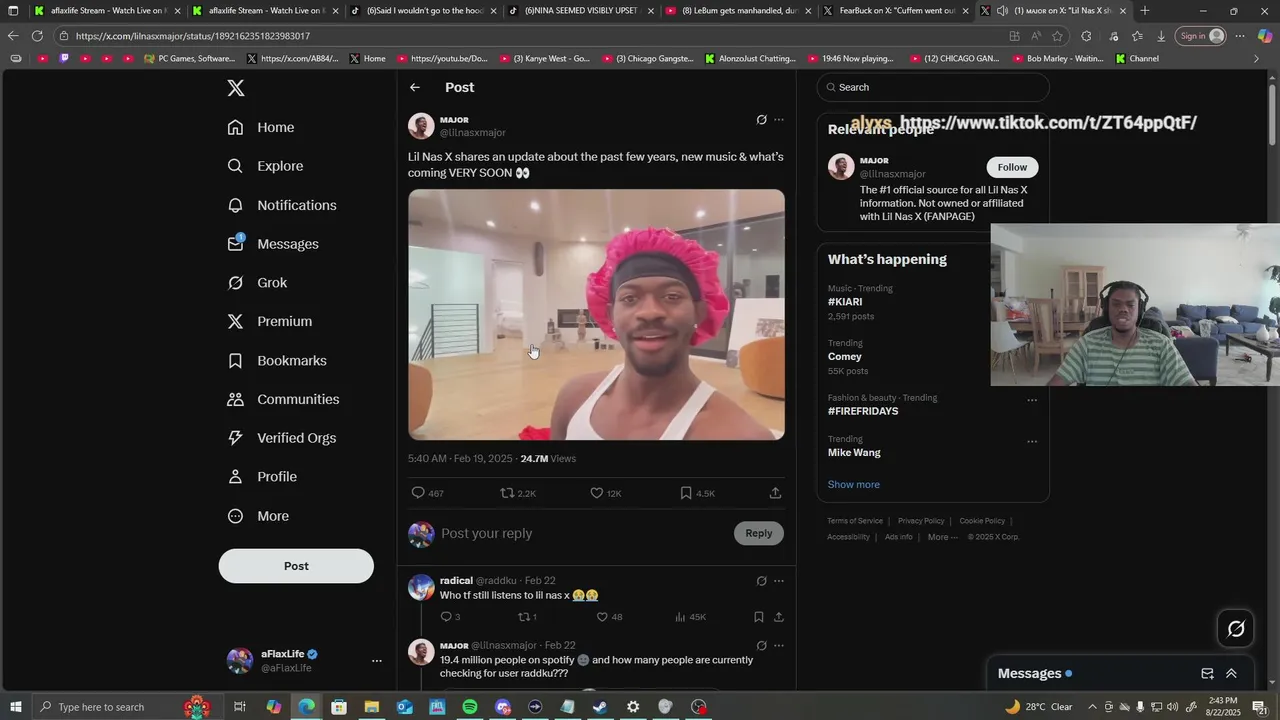Viewport: 1280px width, 720px height.
Task: Open Terms of Service footer link
Action: click(x=855, y=521)
